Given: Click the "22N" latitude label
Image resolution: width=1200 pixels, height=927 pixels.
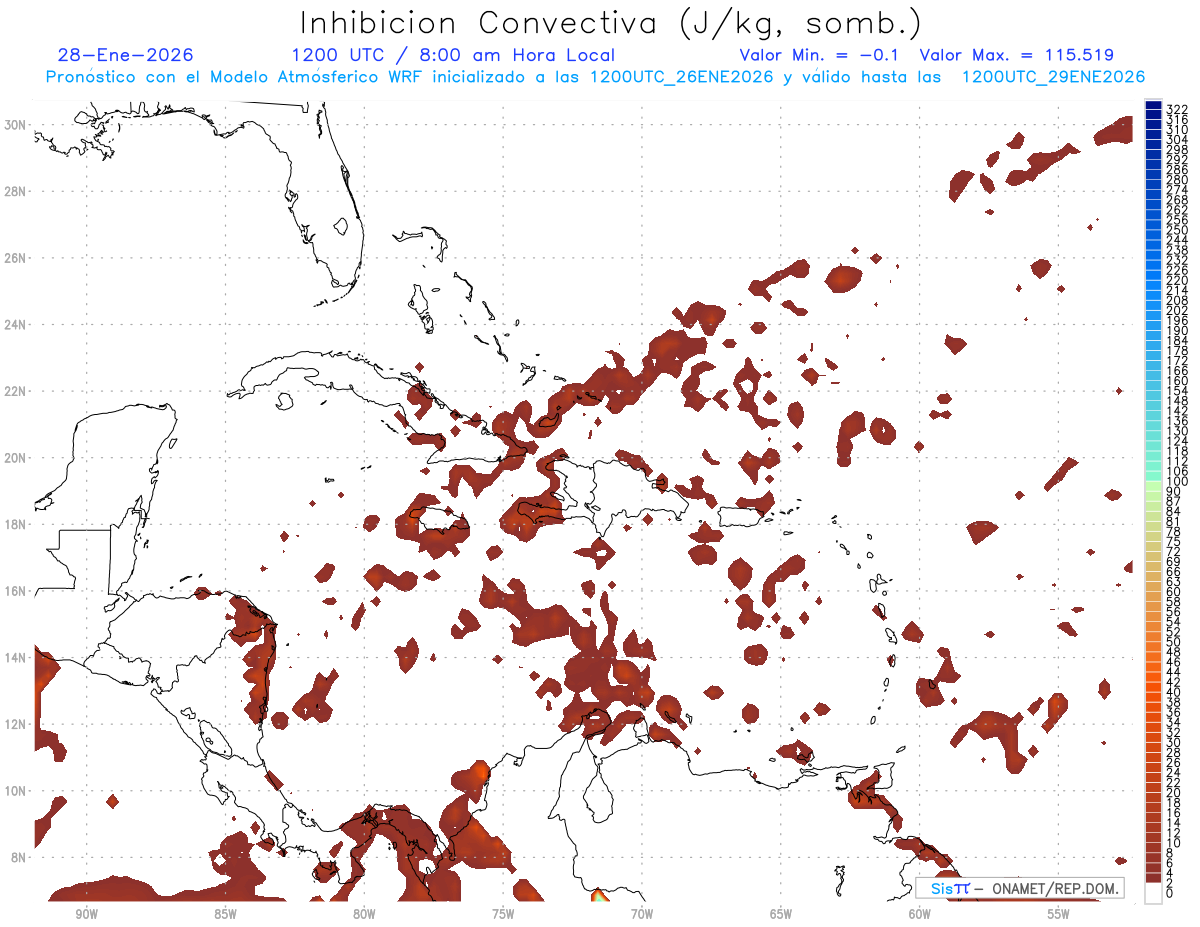Looking at the screenshot, I should 16,390.
